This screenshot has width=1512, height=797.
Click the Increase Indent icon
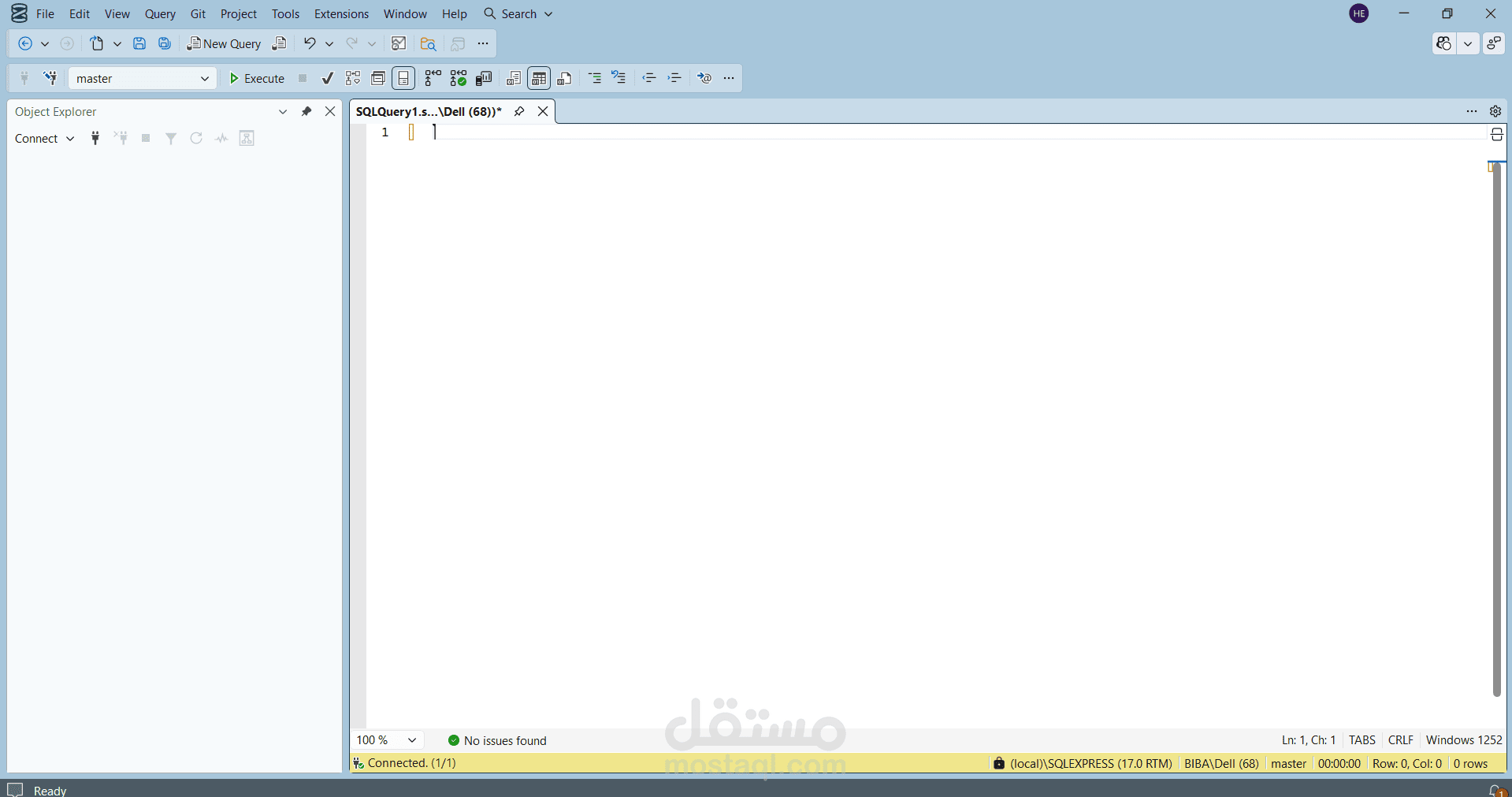[x=674, y=78]
